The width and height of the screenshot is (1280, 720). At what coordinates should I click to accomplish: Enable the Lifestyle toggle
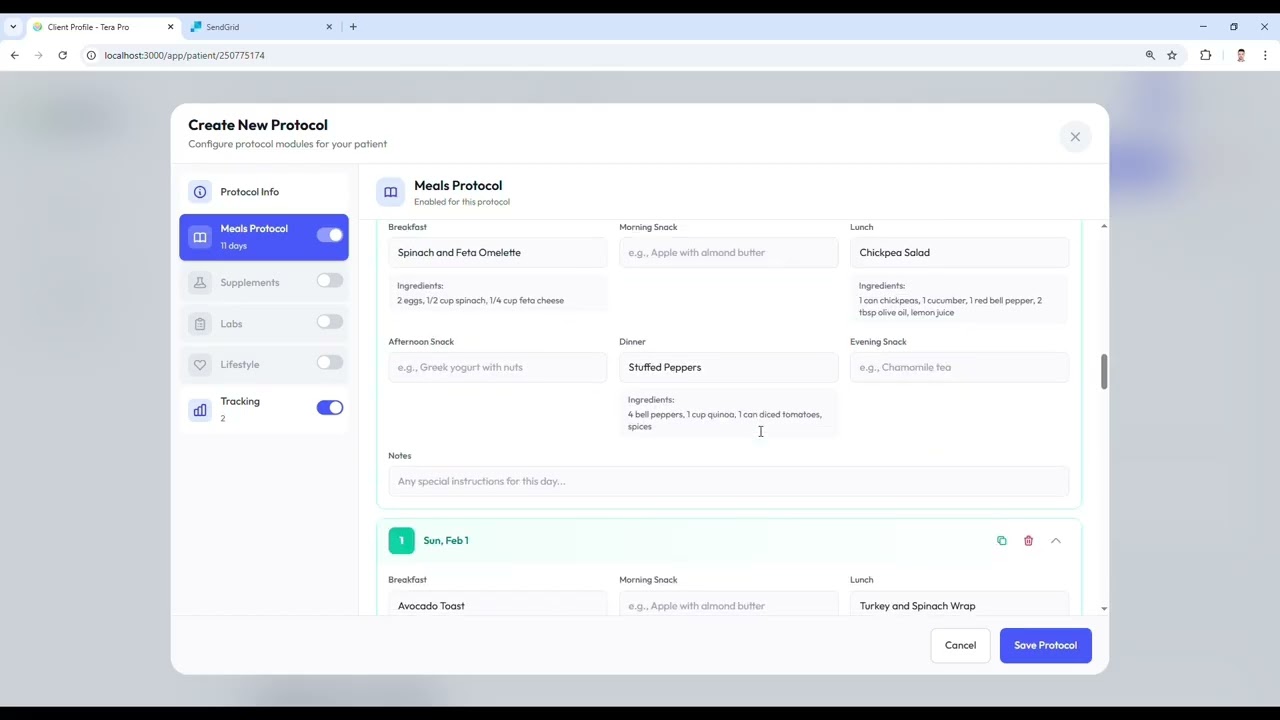(329, 363)
